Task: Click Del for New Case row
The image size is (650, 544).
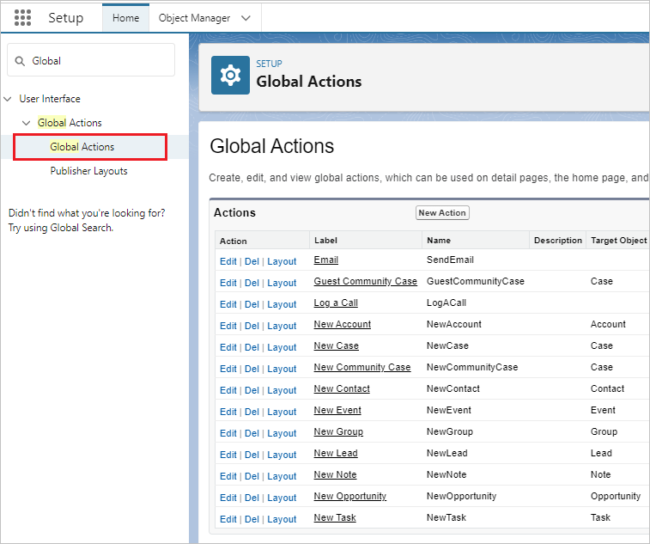Action: point(252,347)
